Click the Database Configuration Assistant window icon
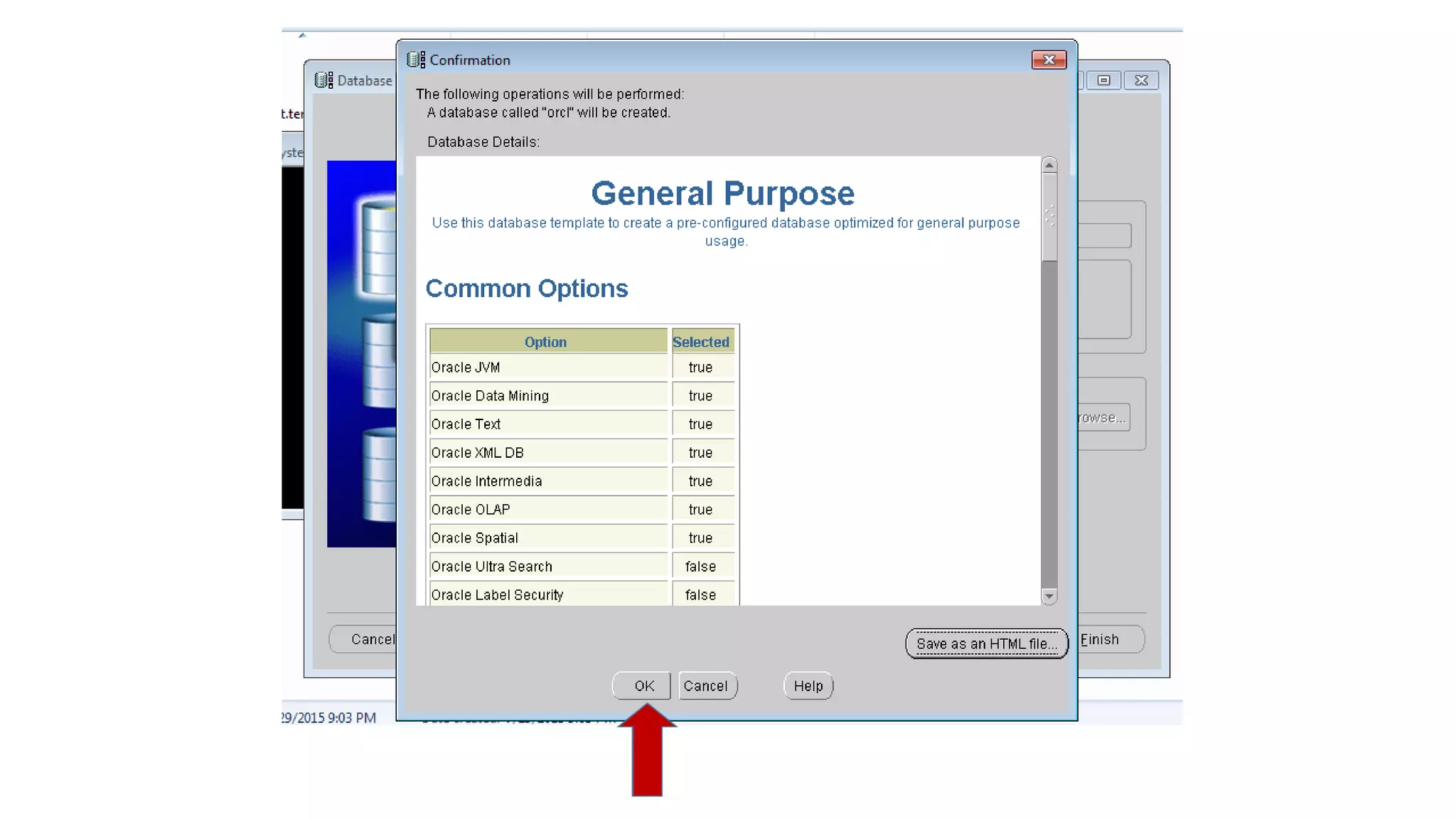 [324, 80]
